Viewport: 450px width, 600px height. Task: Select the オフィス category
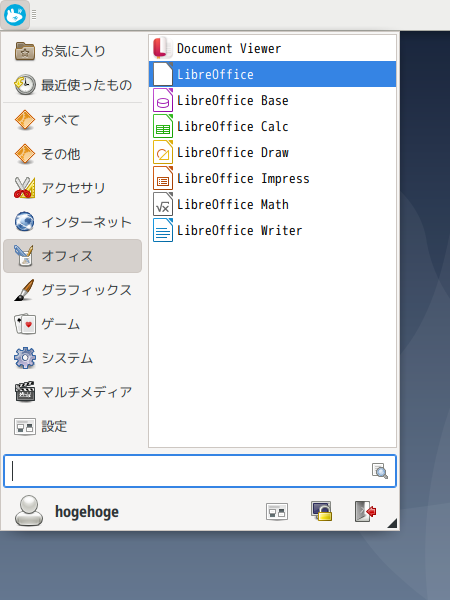click(x=72, y=256)
